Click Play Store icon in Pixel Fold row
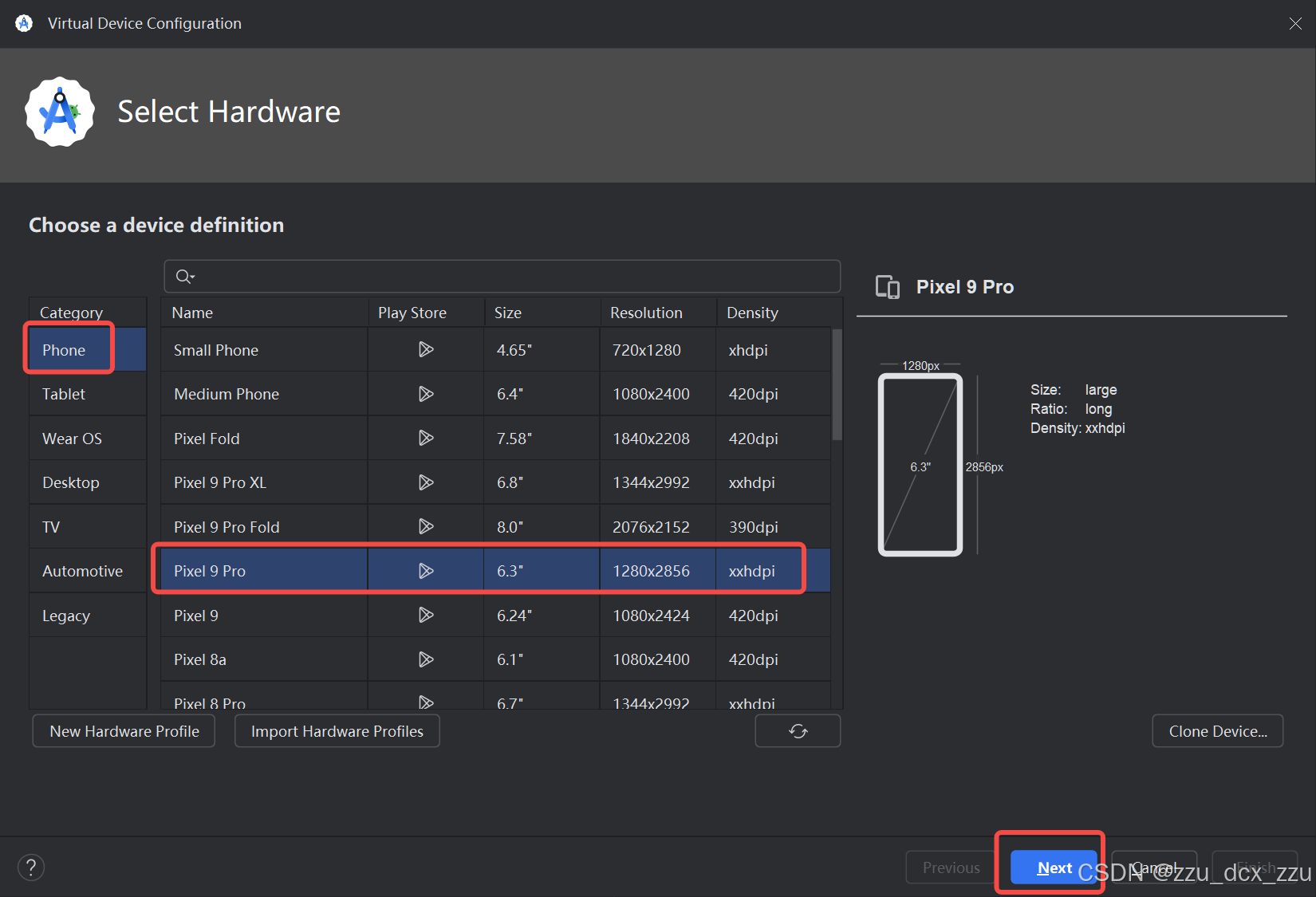 tap(426, 438)
